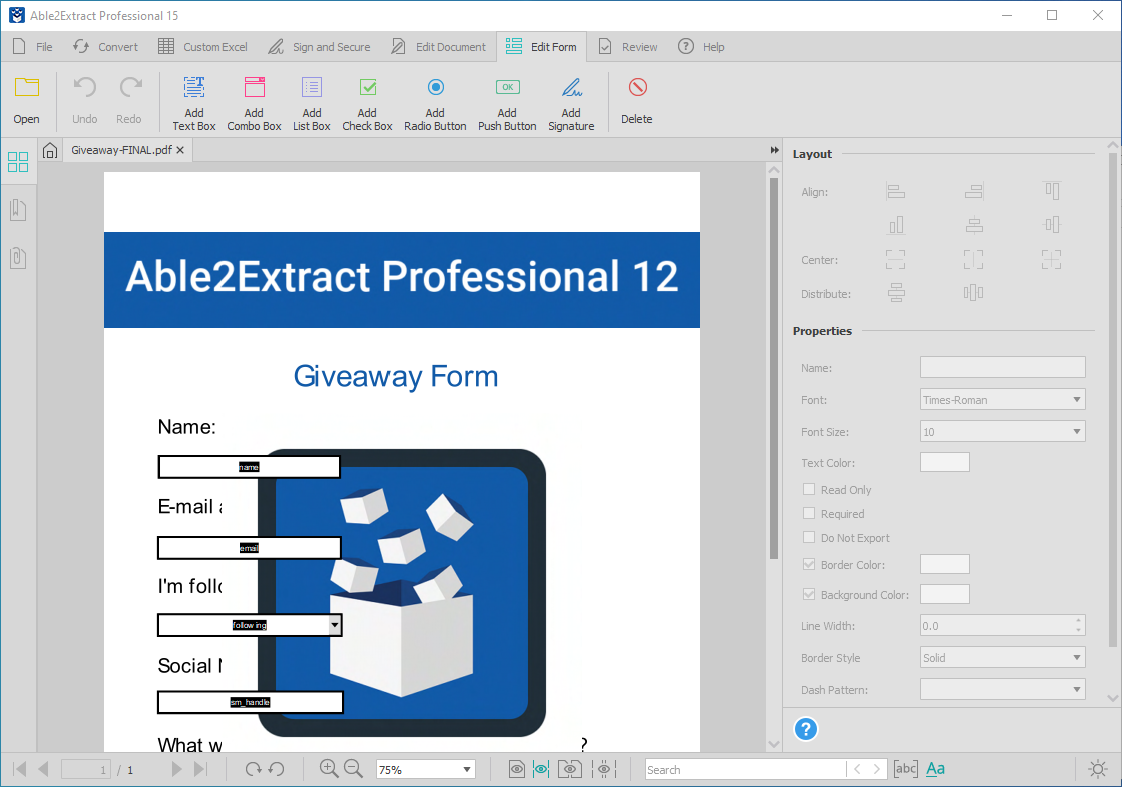Click the blue help question mark icon
The height and width of the screenshot is (787, 1122).
(806, 729)
